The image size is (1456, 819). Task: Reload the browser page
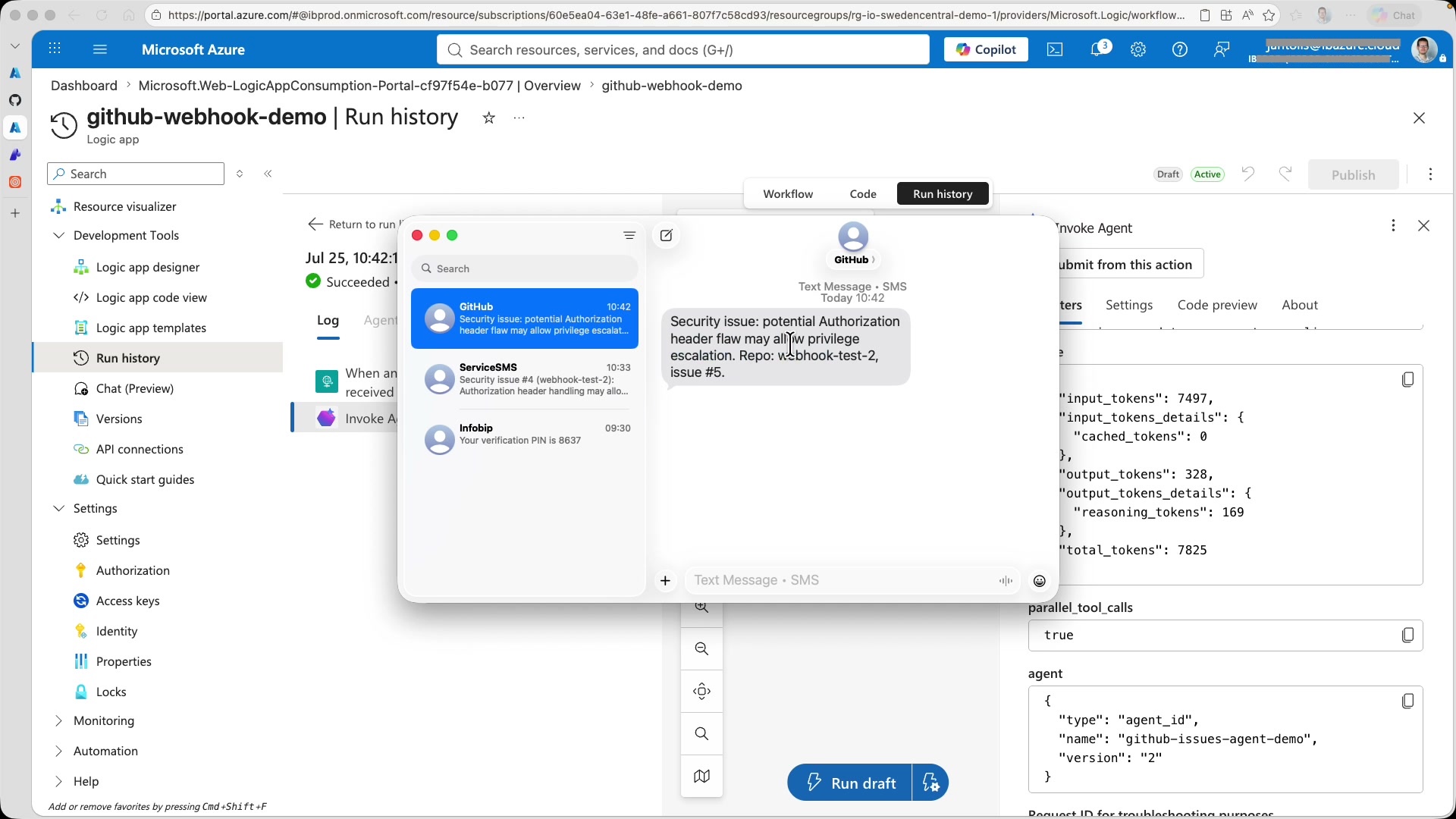(101, 15)
